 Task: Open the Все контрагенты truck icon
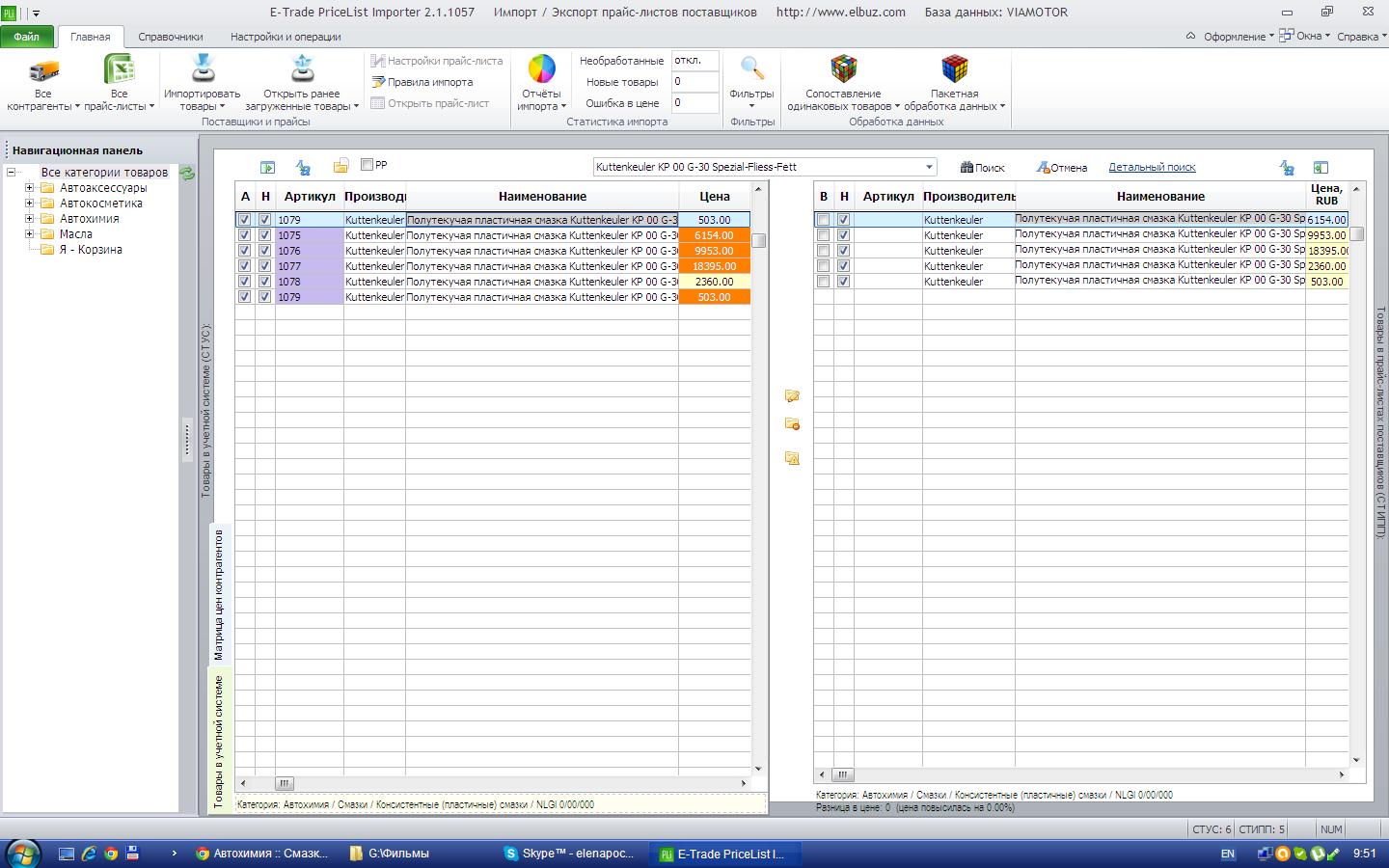[43, 70]
